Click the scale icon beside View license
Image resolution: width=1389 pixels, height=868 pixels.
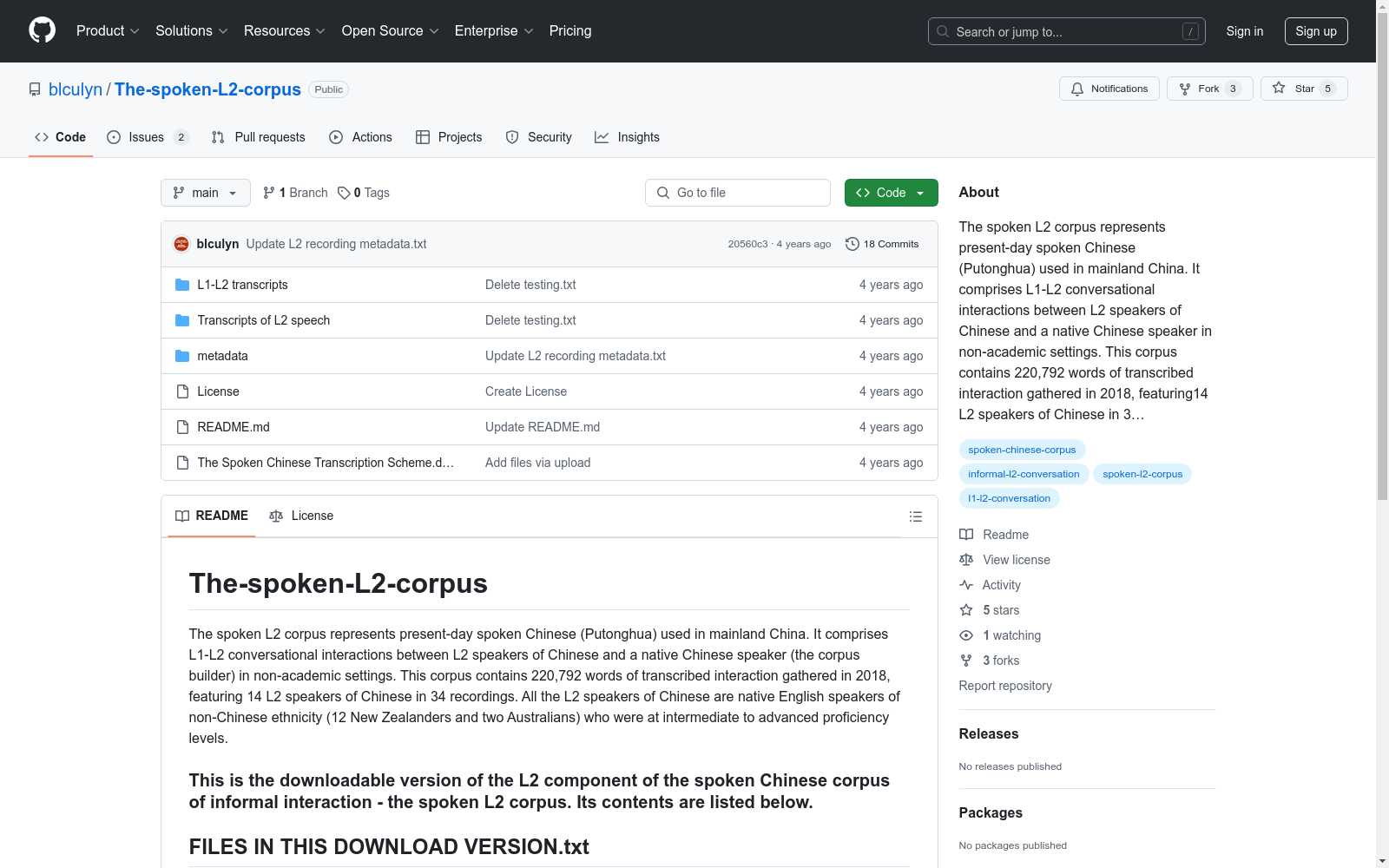coord(966,560)
